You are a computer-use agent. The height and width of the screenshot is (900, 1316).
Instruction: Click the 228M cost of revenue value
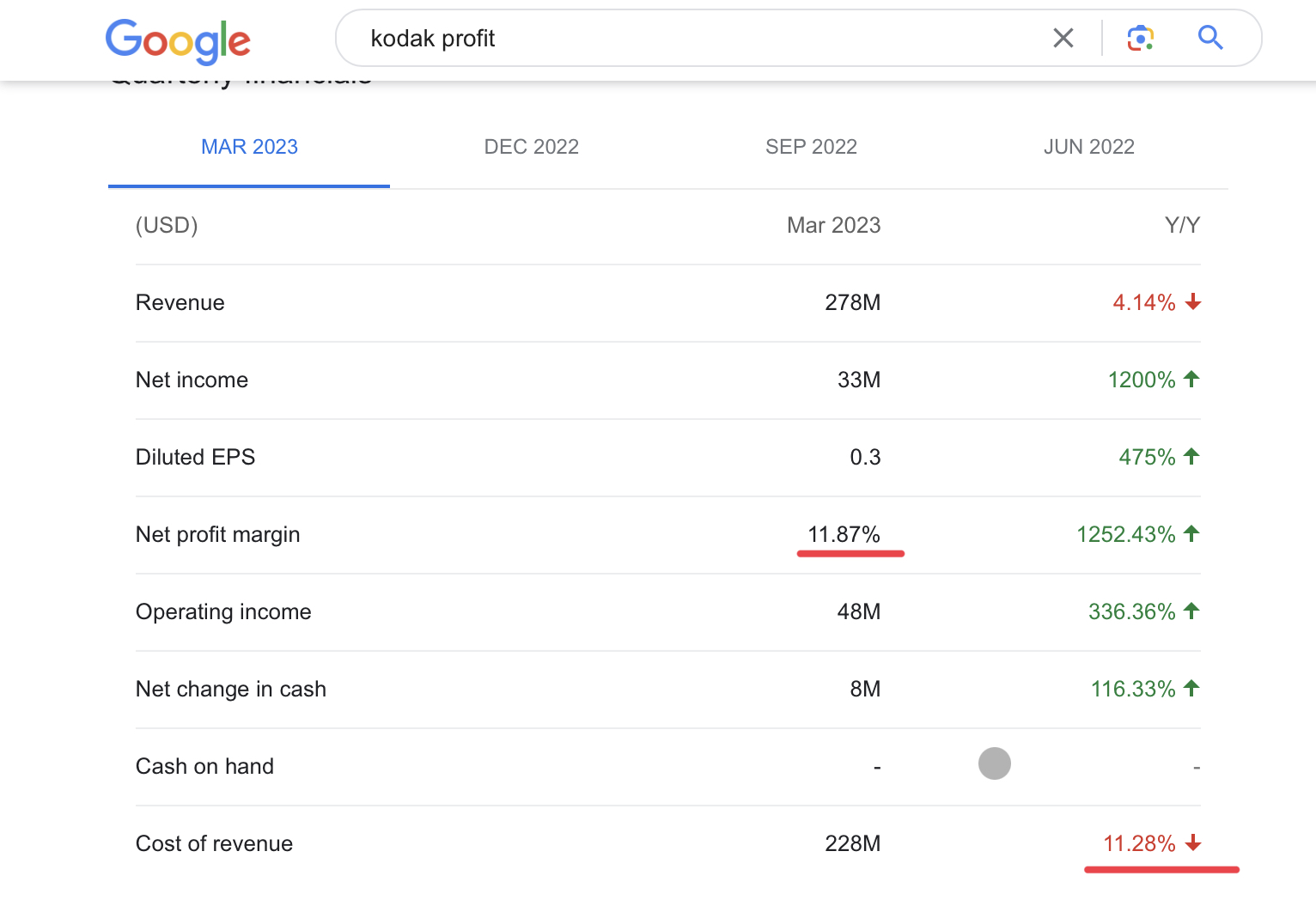[x=852, y=843]
